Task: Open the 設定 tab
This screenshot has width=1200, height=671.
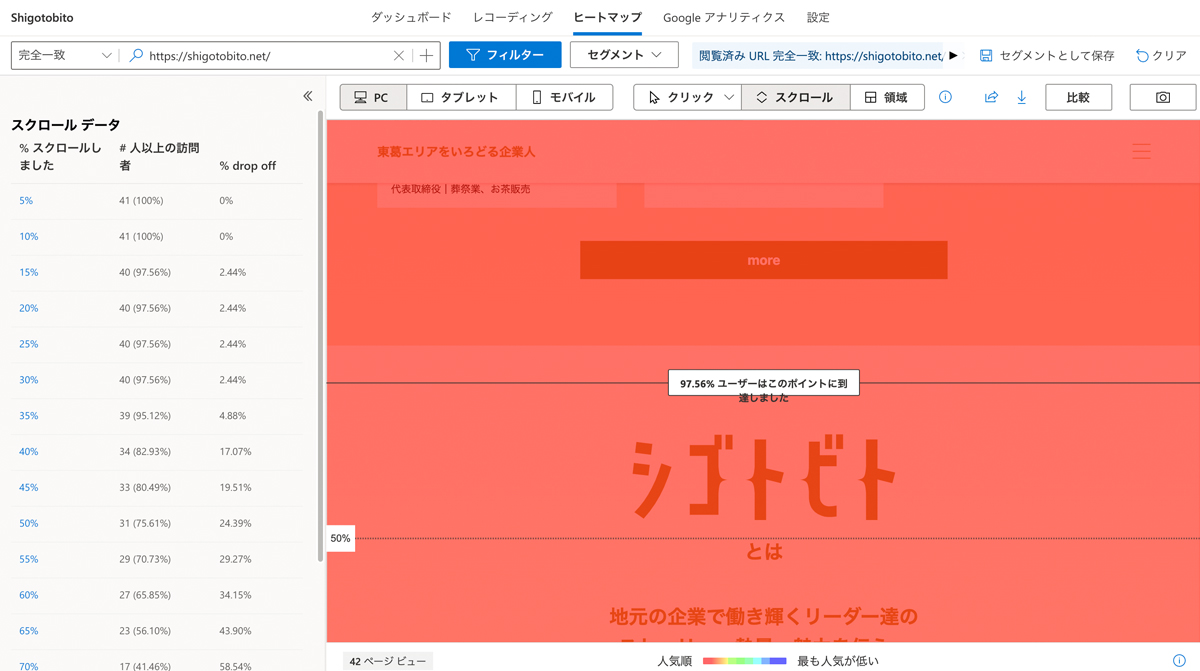Action: [818, 17]
